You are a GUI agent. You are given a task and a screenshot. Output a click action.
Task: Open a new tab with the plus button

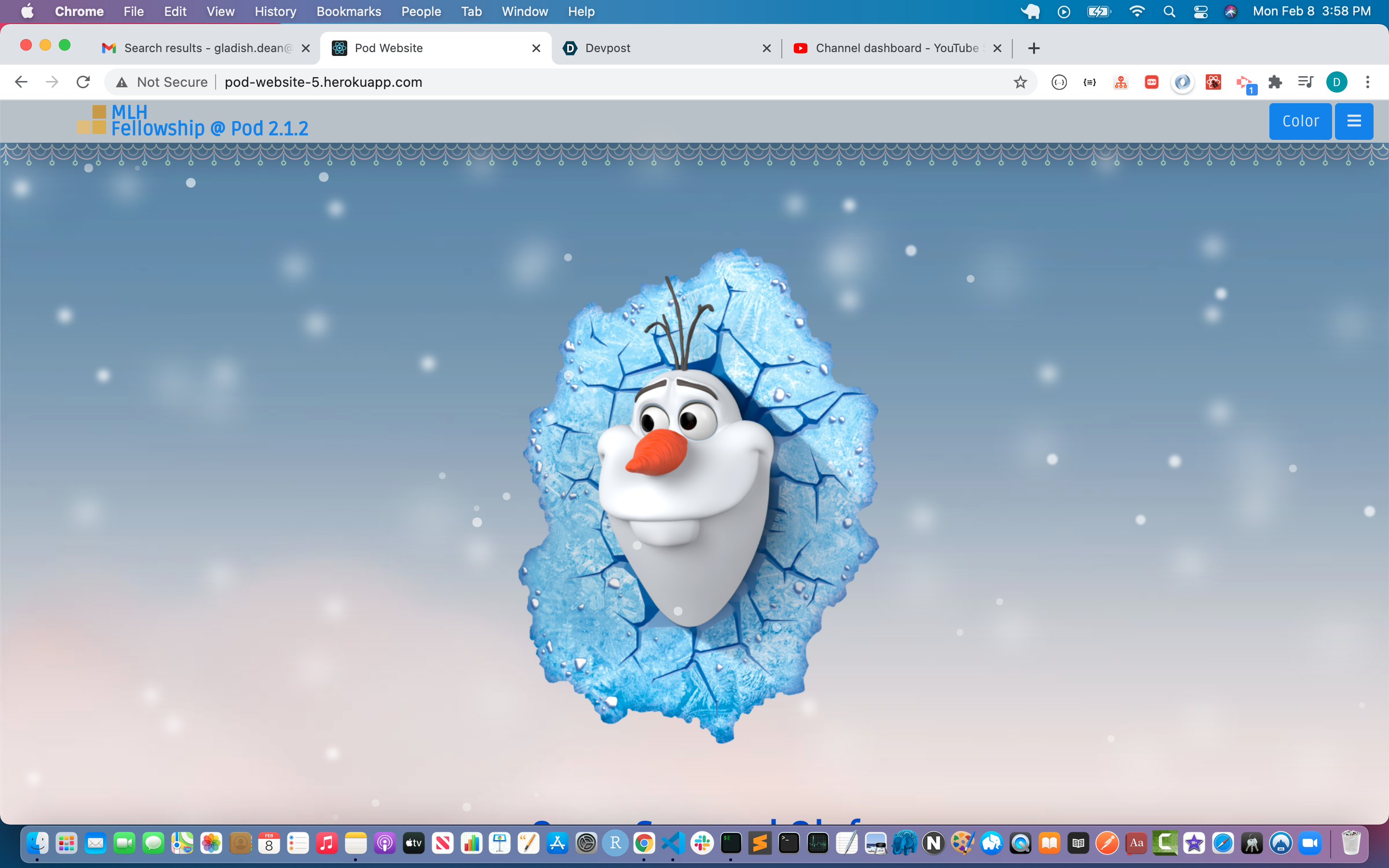[x=1033, y=48]
